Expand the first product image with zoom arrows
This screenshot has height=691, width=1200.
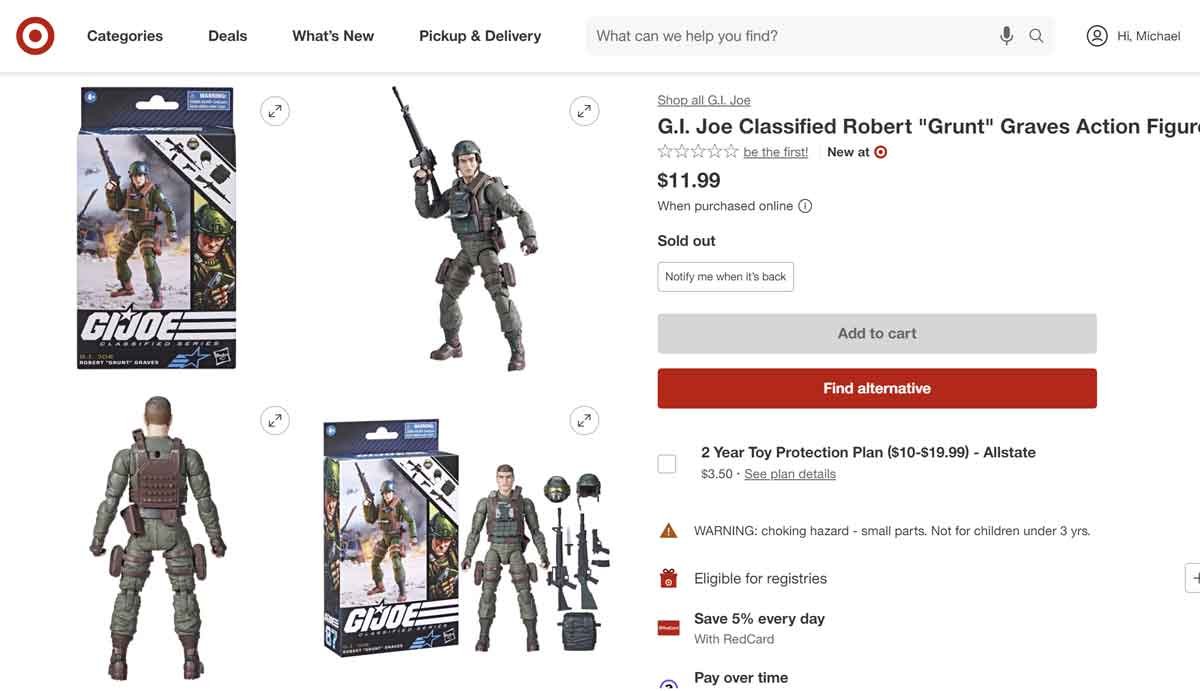click(273, 109)
